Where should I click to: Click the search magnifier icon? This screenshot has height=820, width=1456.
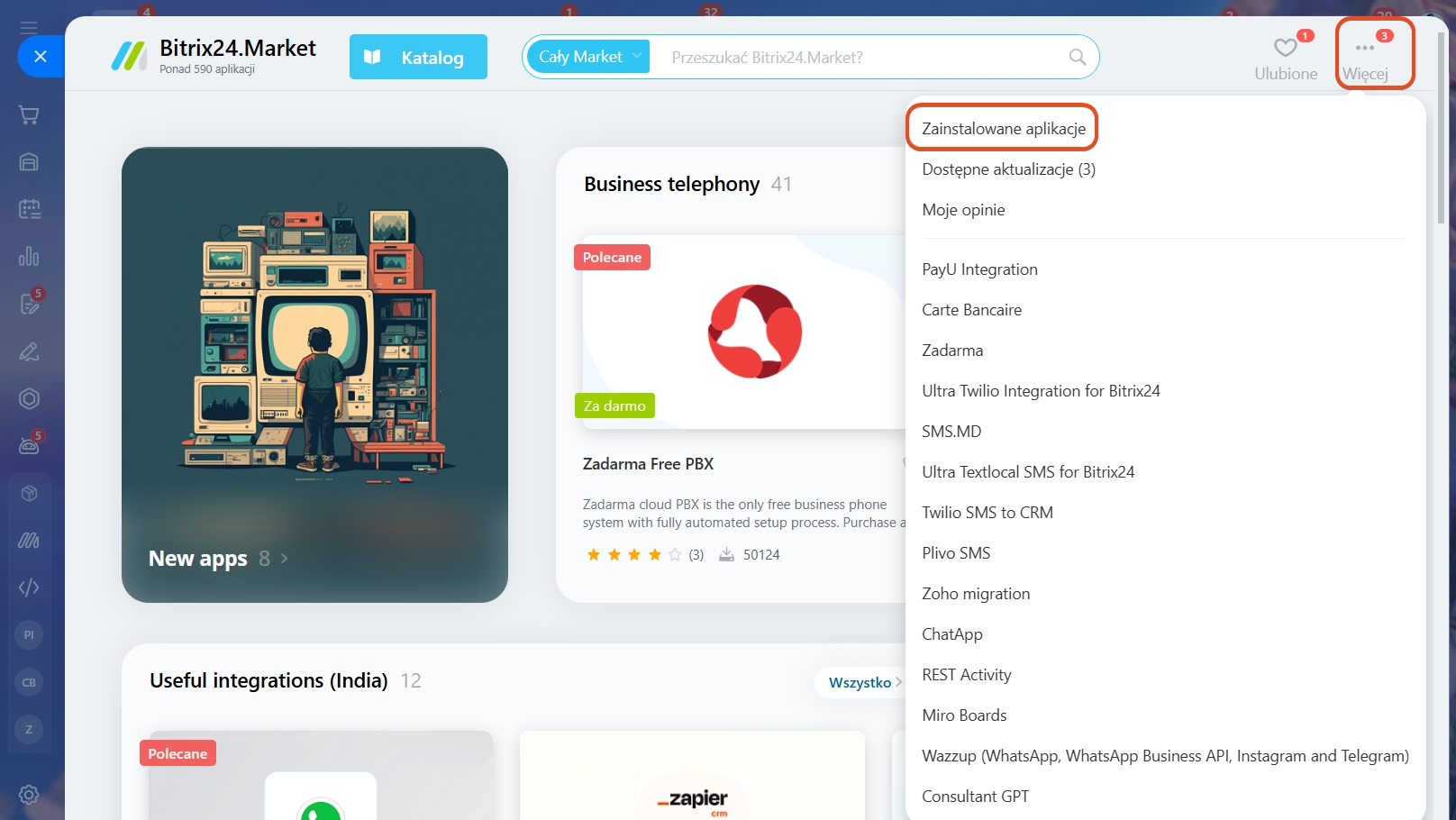(x=1077, y=57)
